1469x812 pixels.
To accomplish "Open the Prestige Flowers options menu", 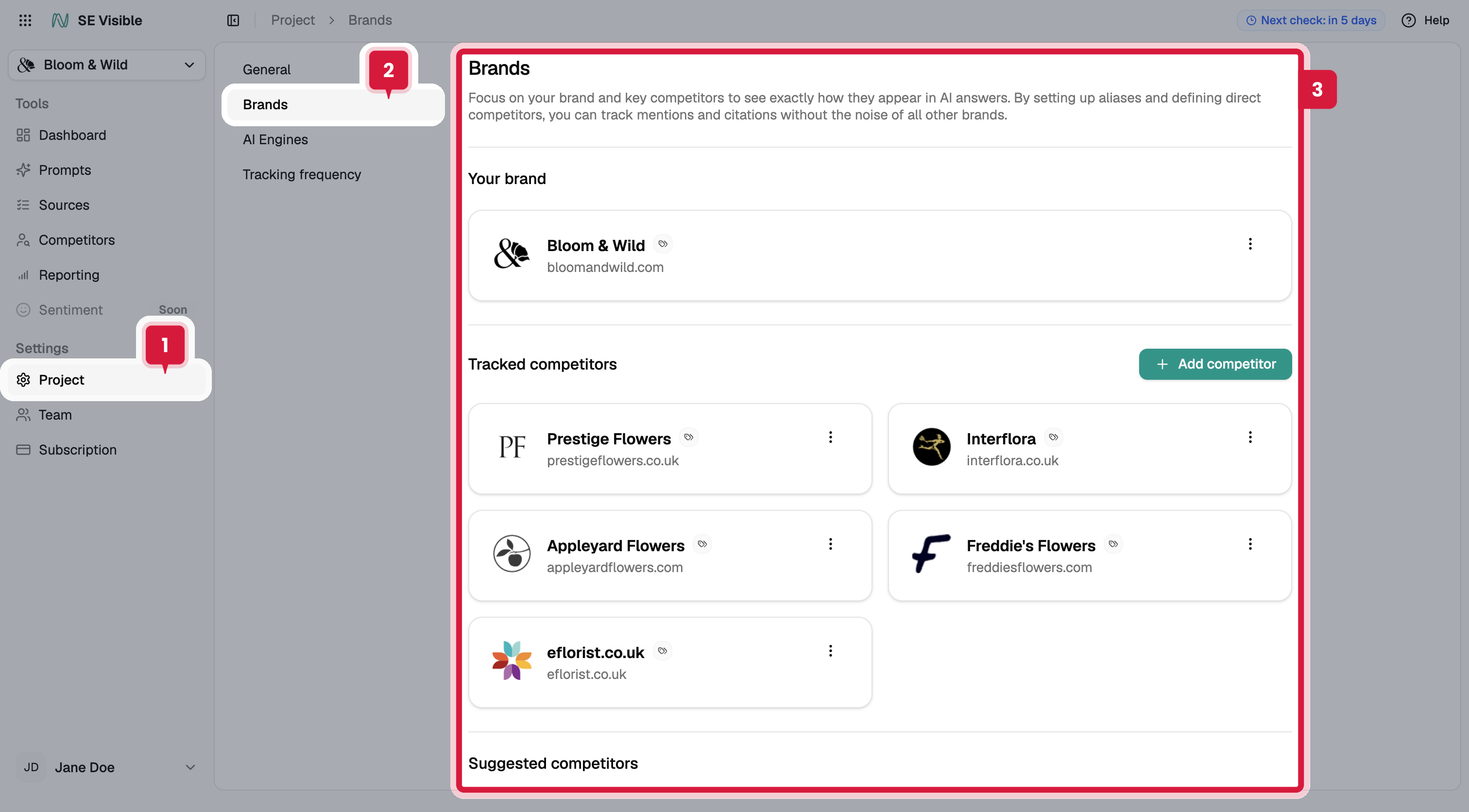I will coord(830,438).
